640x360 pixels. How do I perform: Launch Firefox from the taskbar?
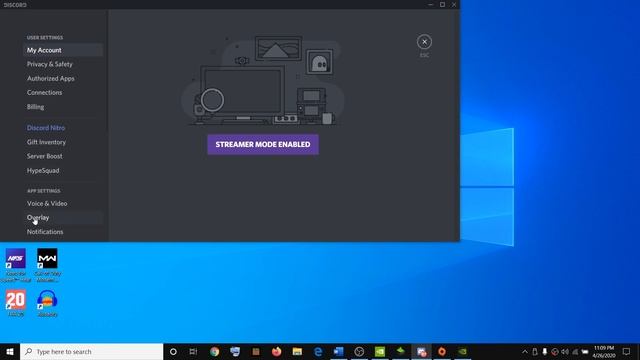point(276,351)
